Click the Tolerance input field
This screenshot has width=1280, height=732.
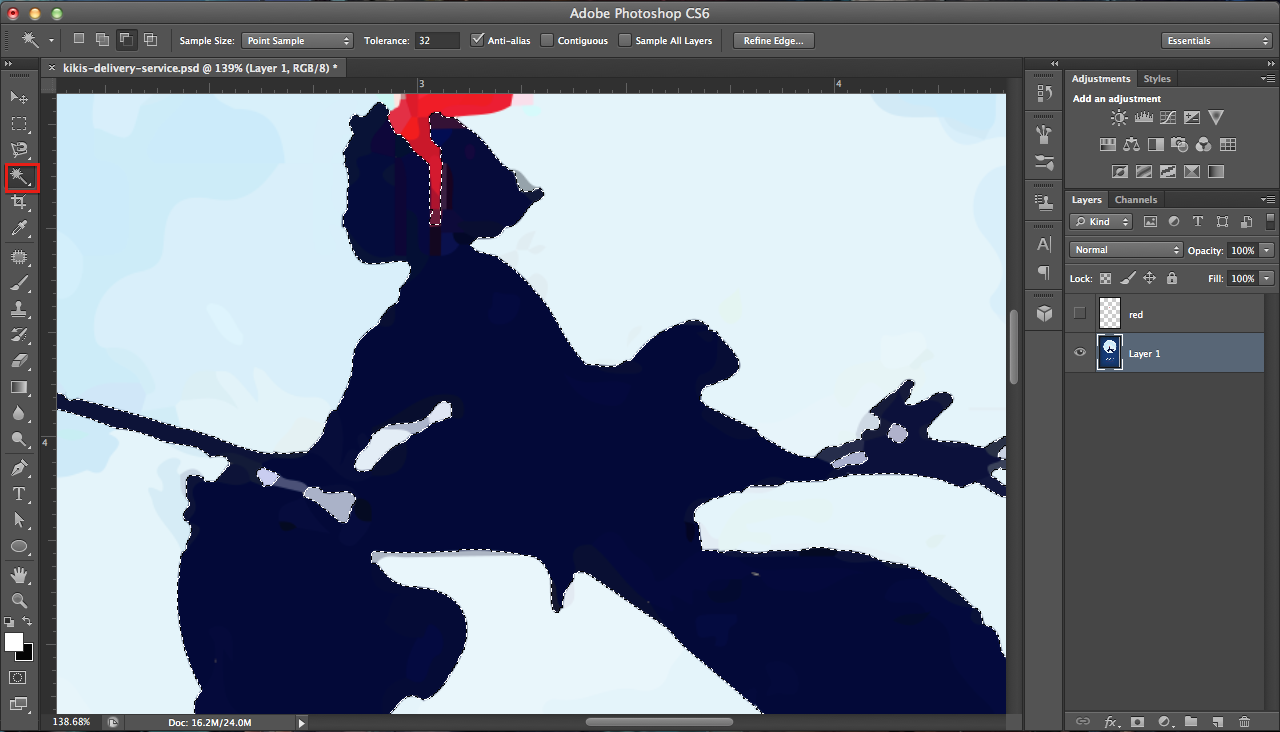click(x=438, y=41)
